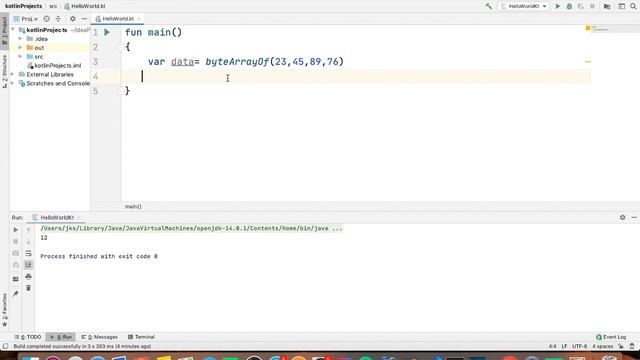This screenshot has width=640, height=360.
Task: Click Collapse All in Project panel
Action: coord(58,19)
